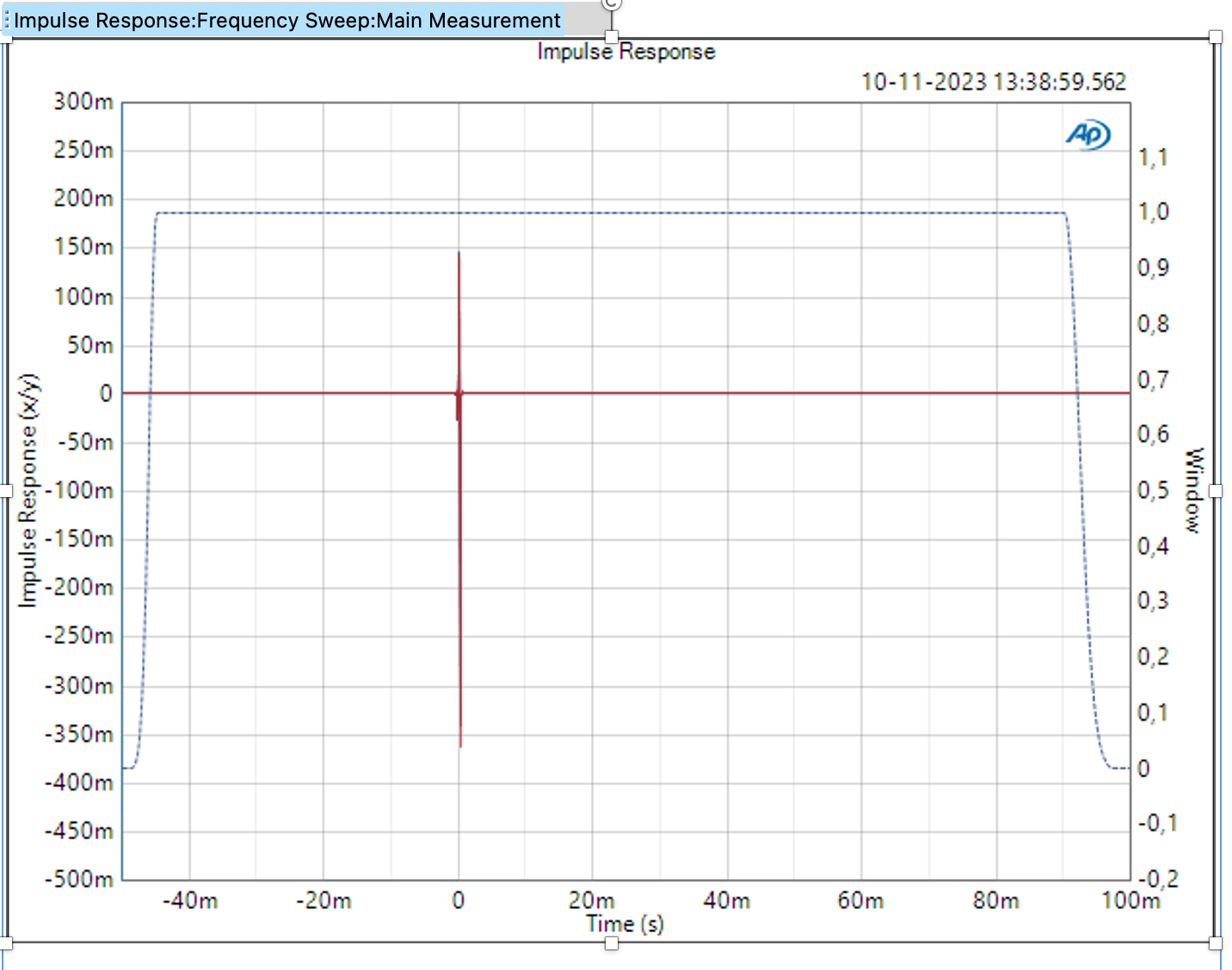Click the -300m left axis tick
Screen dimensions: 1232x970
[x=79, y=685]
